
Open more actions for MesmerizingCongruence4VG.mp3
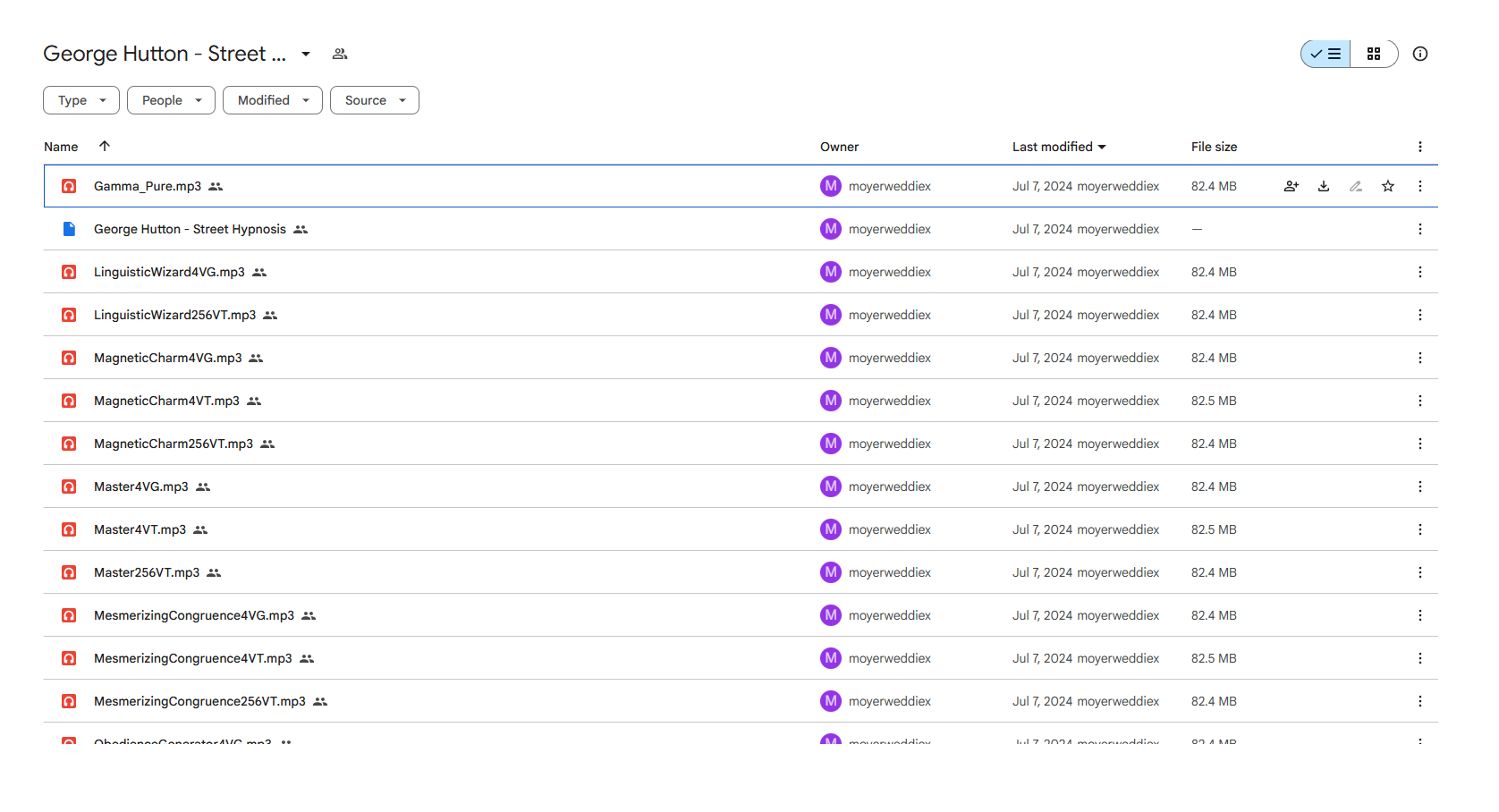tap(1420, 615)
